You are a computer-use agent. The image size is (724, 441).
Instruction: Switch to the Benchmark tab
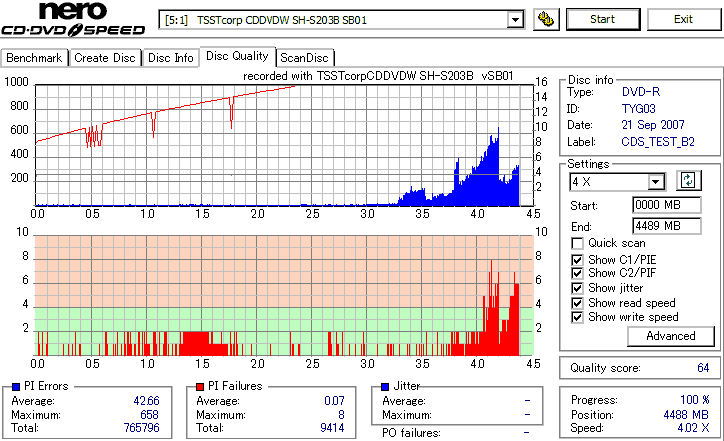pyautogui.click(x=34, y=58)
